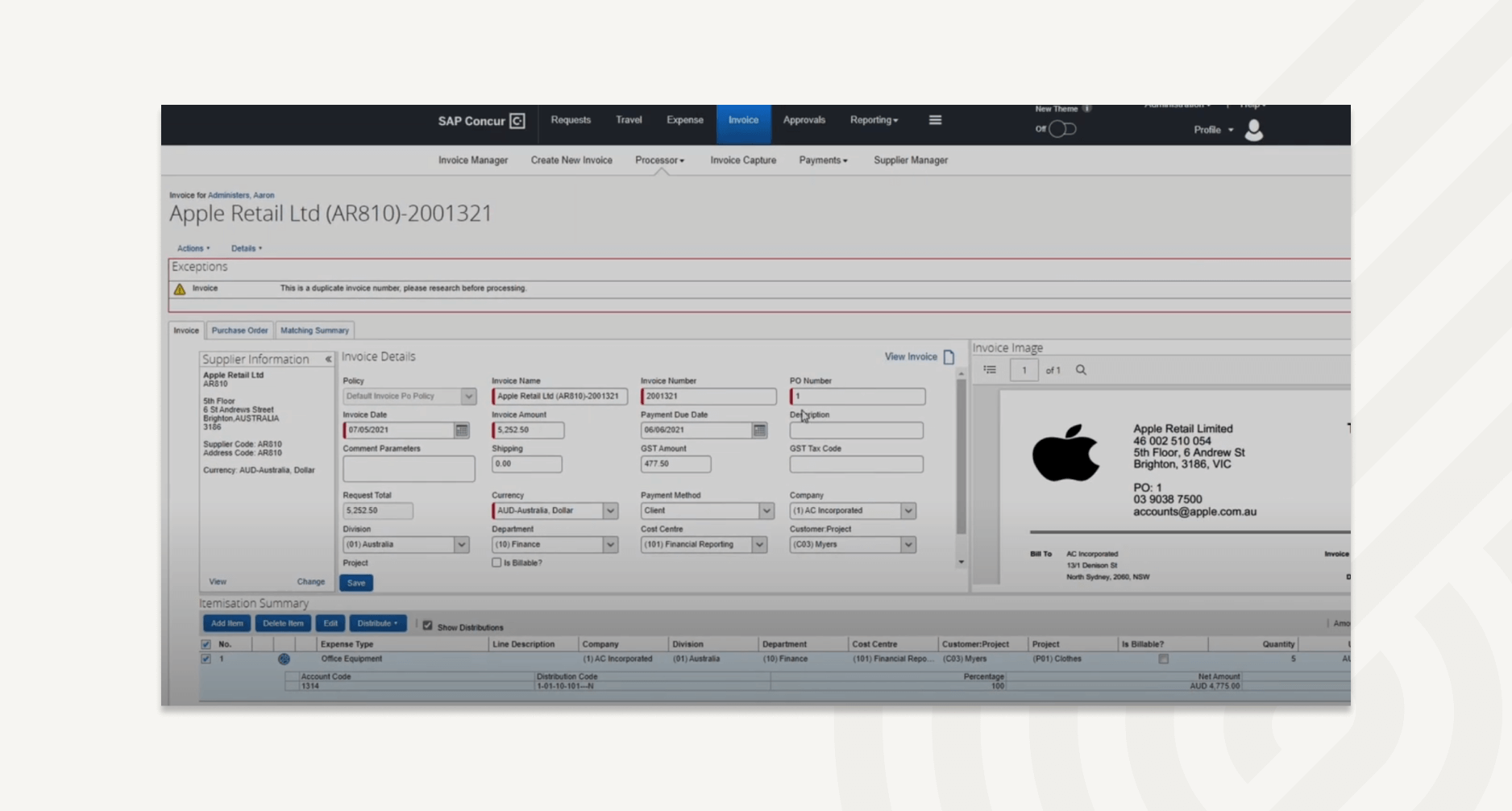Click the Administers, Aaron link
Screen dimensions: 1512x811
(x=241, y=195)
